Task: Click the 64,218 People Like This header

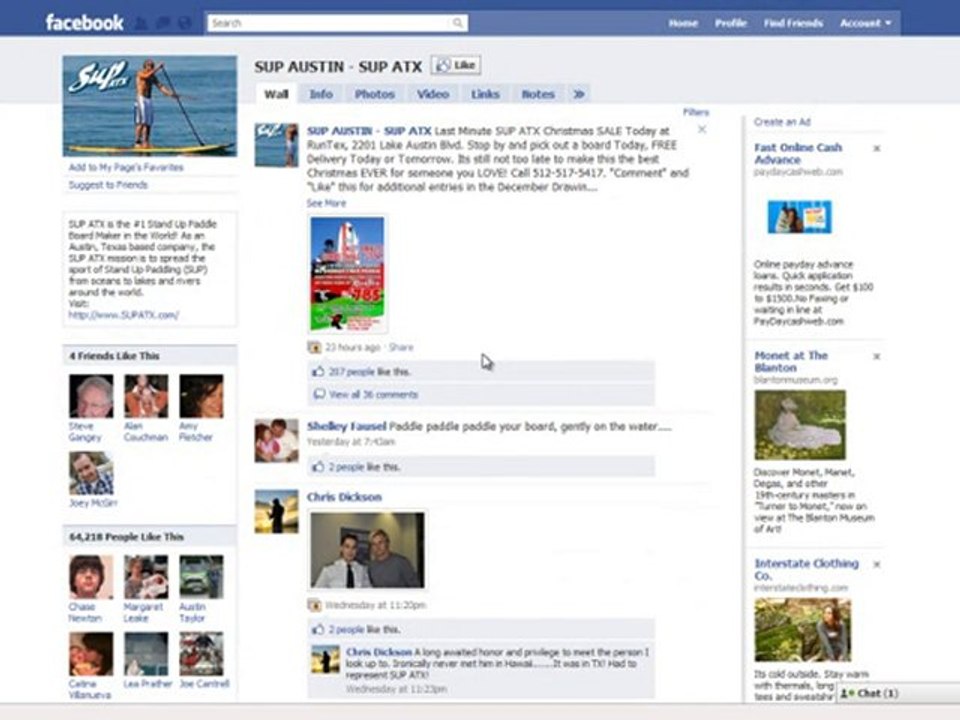Action: click(x=150, y=537)
